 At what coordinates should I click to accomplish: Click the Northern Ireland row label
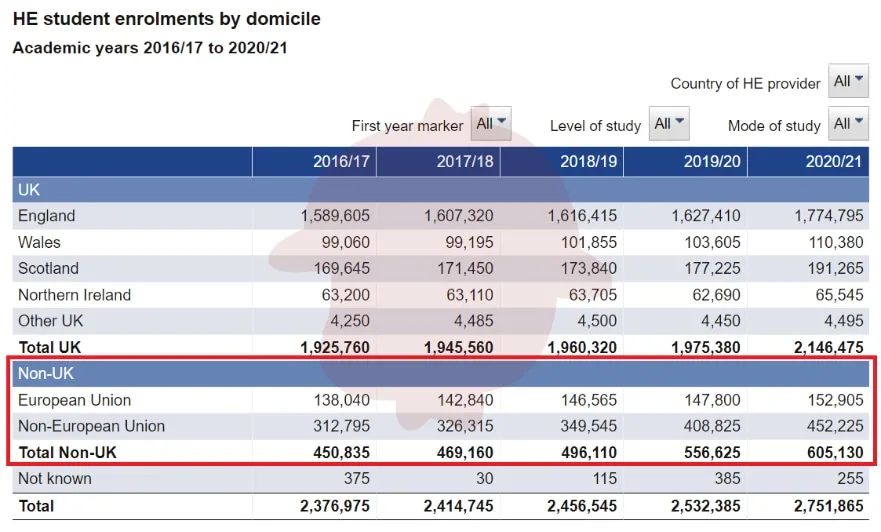pos(74,295)
